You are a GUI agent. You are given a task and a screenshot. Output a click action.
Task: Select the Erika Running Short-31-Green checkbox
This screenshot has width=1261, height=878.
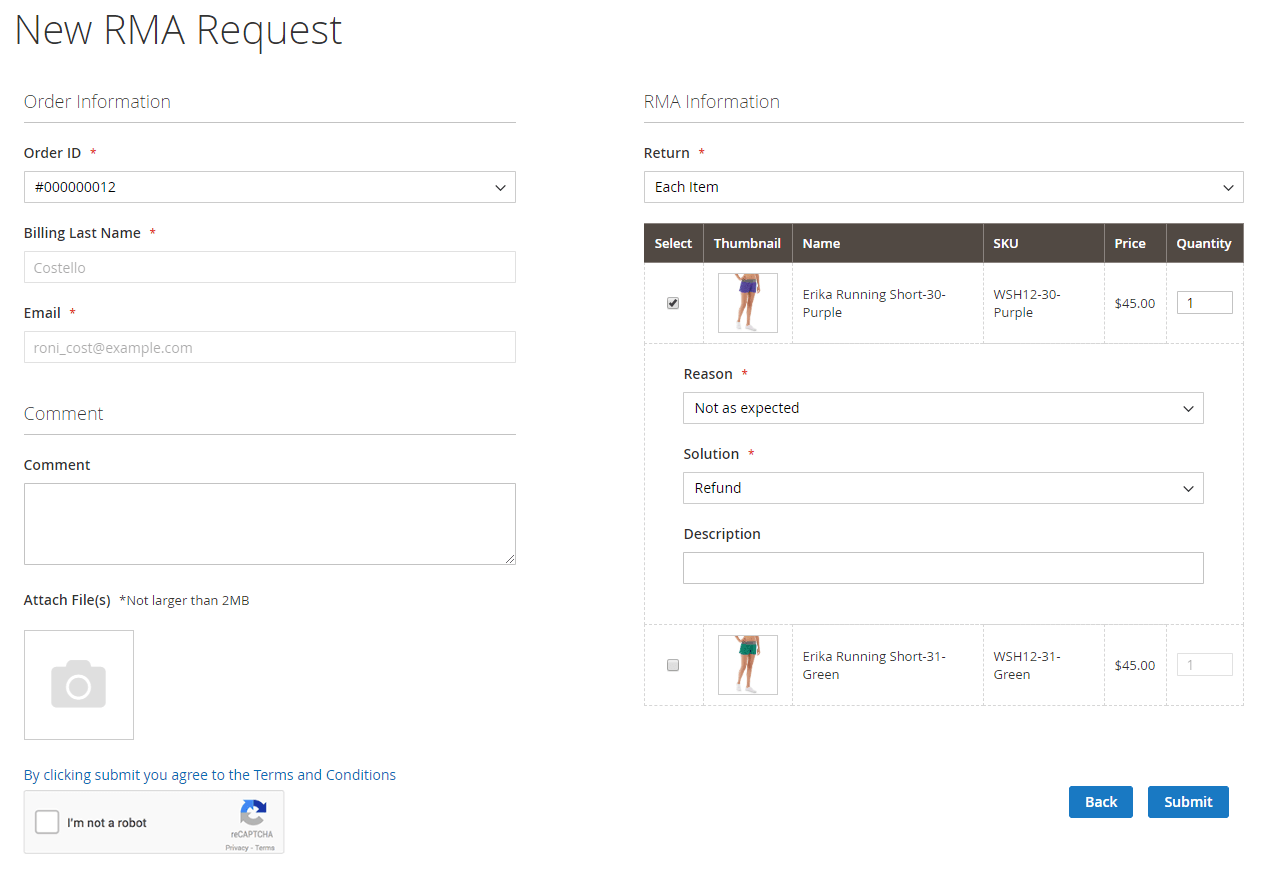pyautogui.click(x=673, y=665)
